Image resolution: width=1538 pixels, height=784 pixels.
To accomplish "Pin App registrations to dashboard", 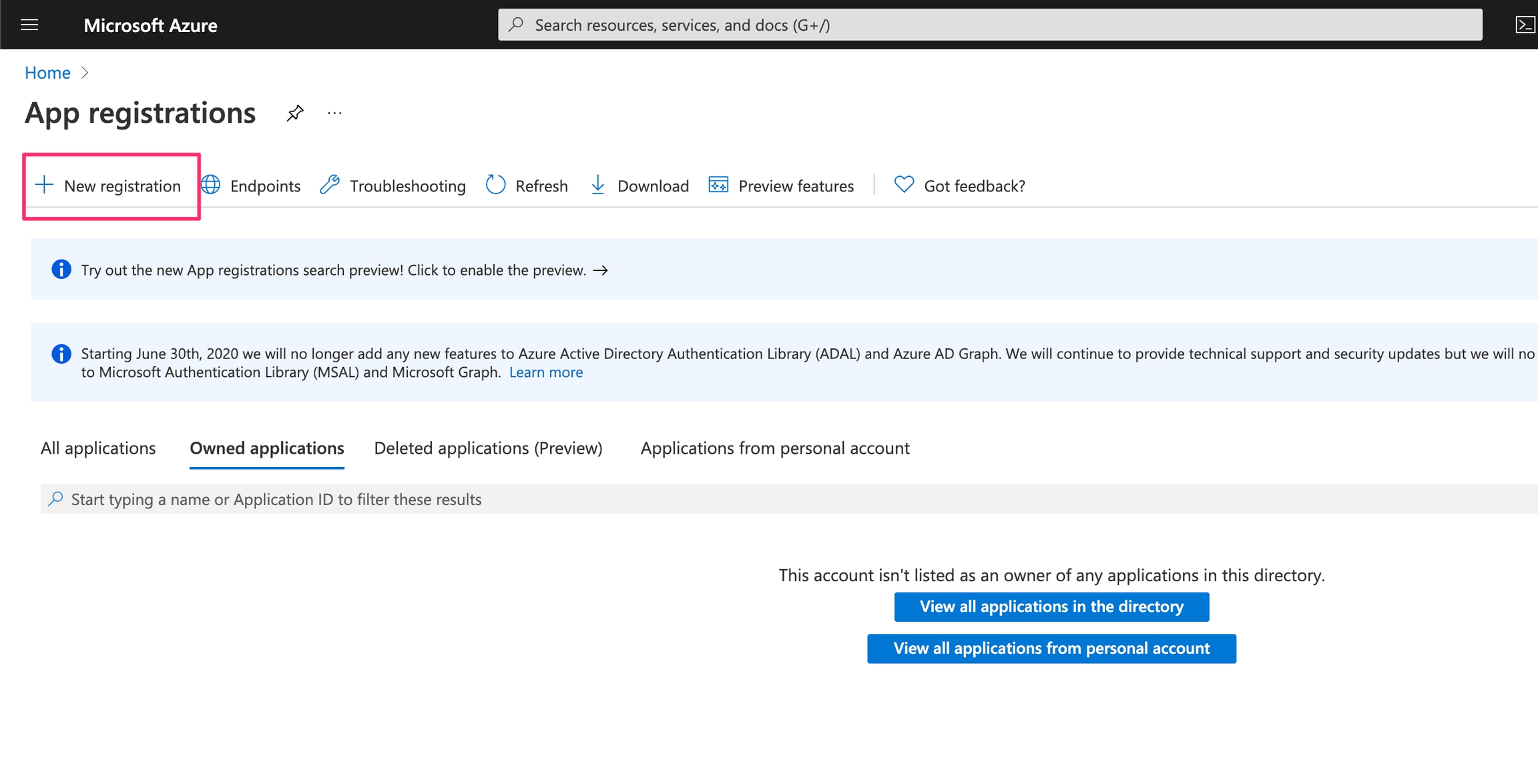I will [x=295, y=113].
